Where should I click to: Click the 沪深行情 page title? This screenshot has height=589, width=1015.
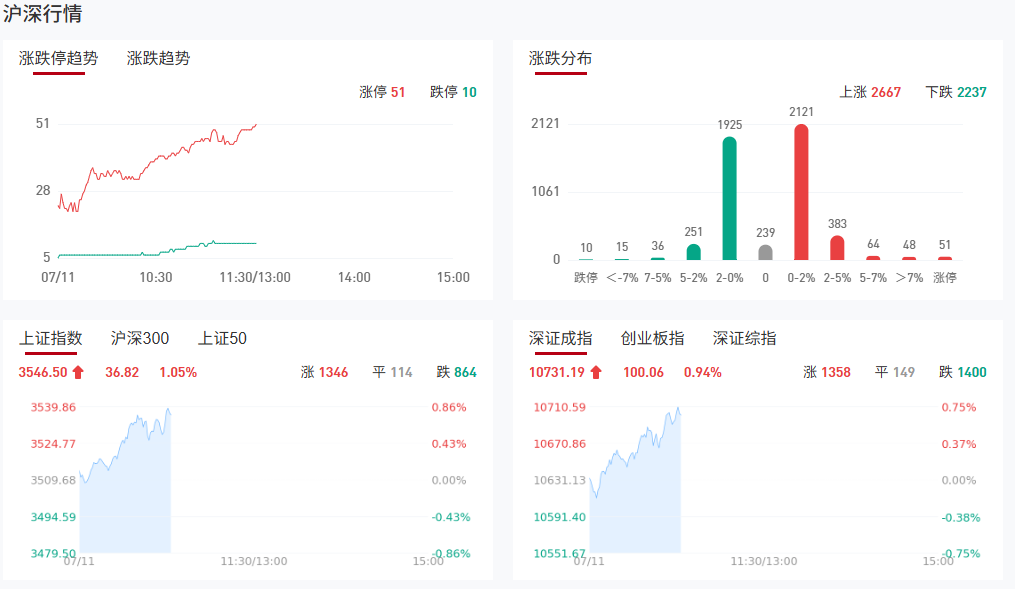[43, 14]
